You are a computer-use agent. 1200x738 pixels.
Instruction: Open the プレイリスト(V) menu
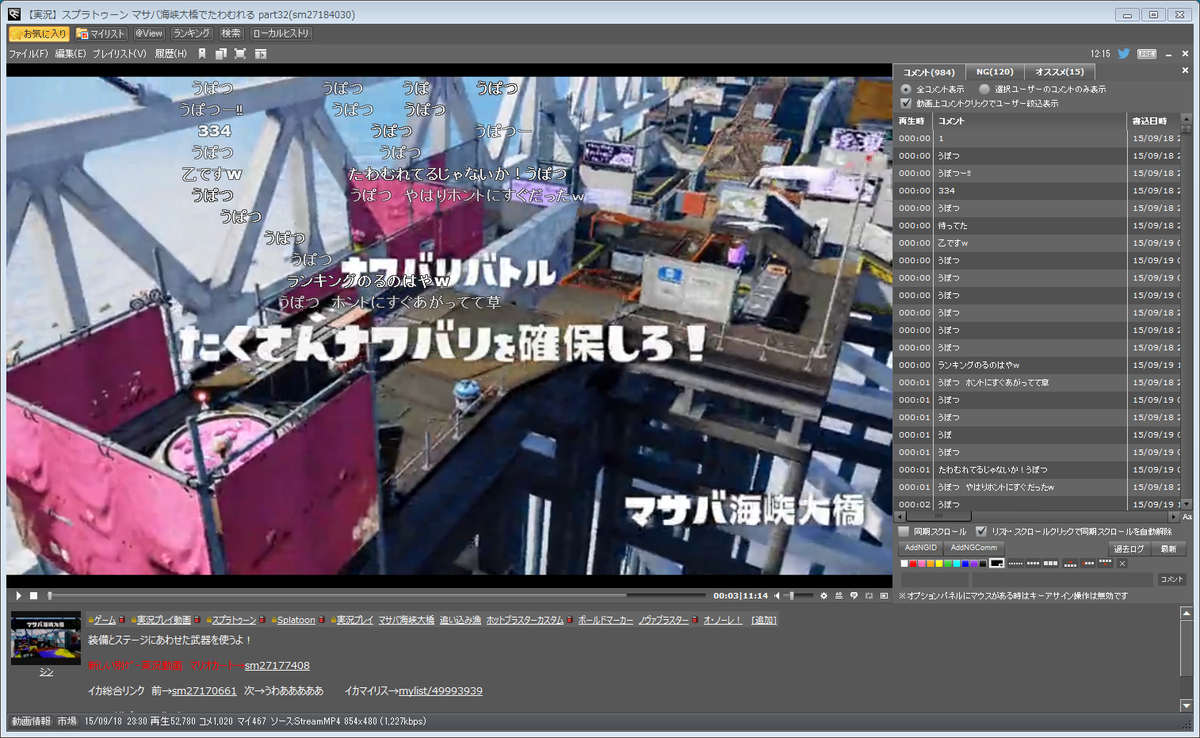coord(119,53)
